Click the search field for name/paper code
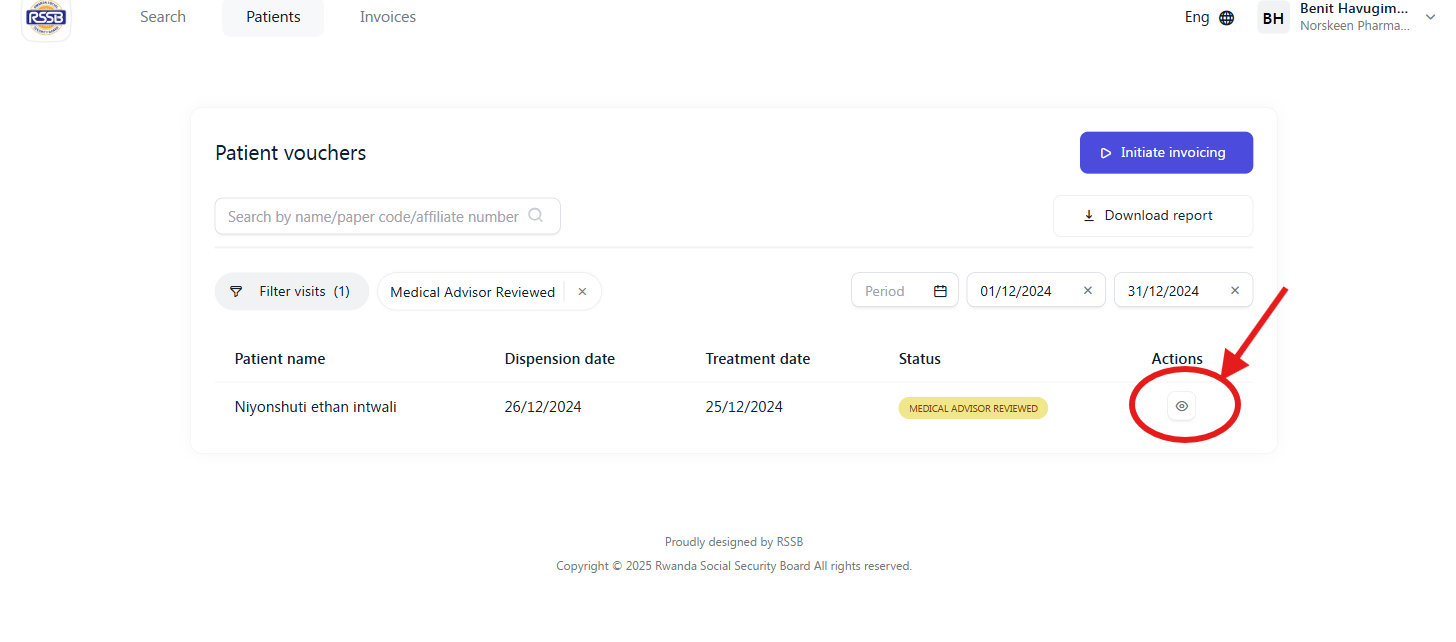Viewport: 1456px width, 642px height. coord(387,216)
